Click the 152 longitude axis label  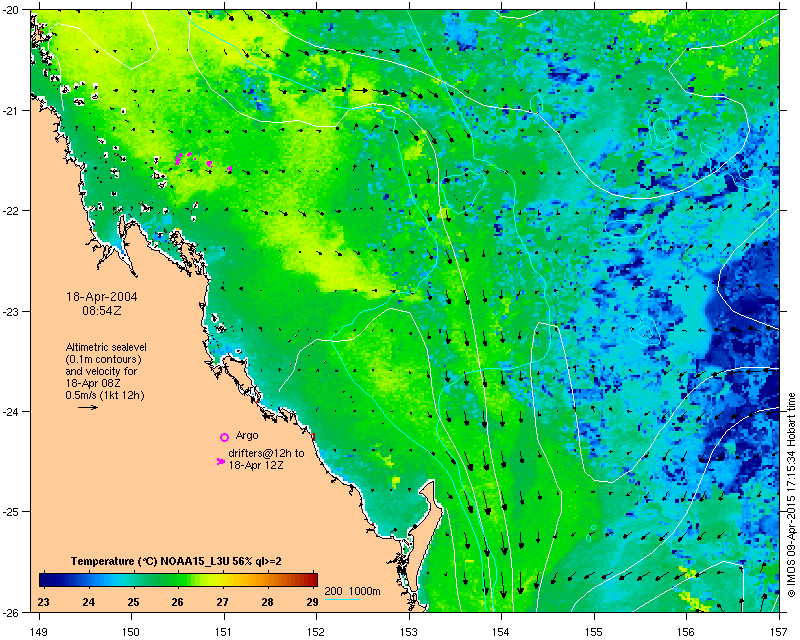[x=316, y=631]
